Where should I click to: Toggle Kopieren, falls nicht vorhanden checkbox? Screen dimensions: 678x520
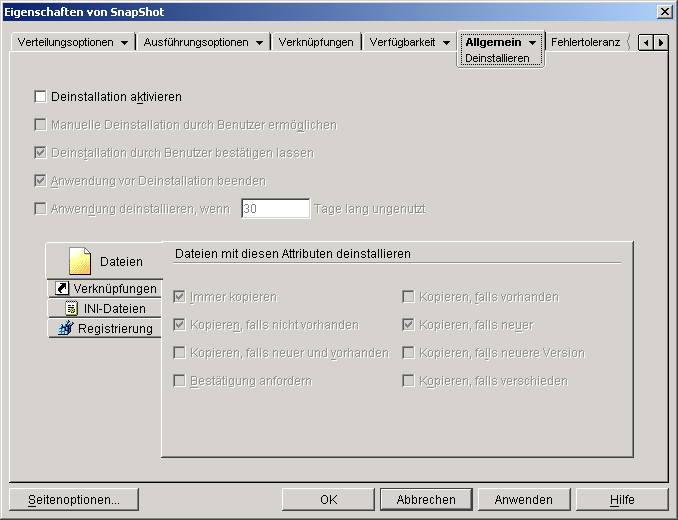(x=179, y=325)
